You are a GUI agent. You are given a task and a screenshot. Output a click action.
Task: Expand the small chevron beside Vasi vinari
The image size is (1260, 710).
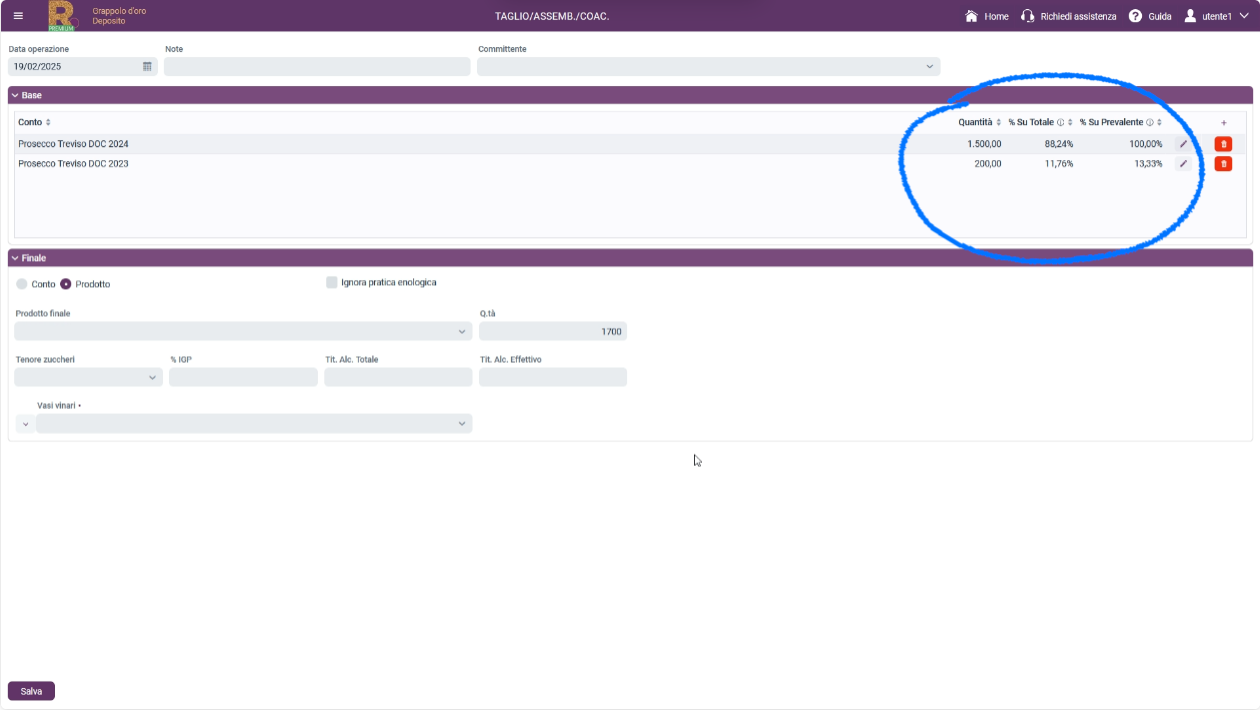(25, 424)
